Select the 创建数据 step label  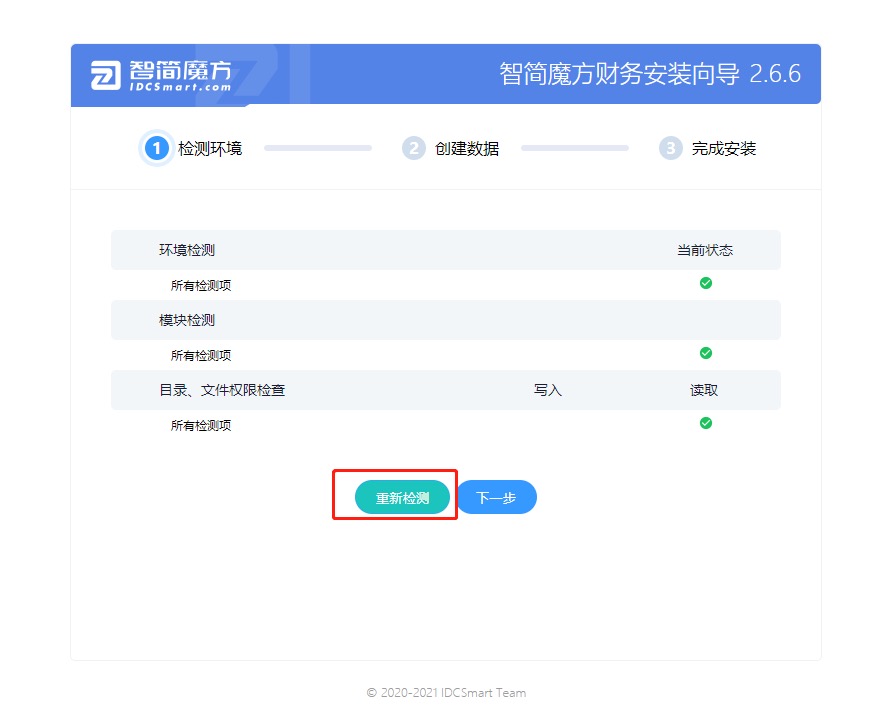(467, 148)
